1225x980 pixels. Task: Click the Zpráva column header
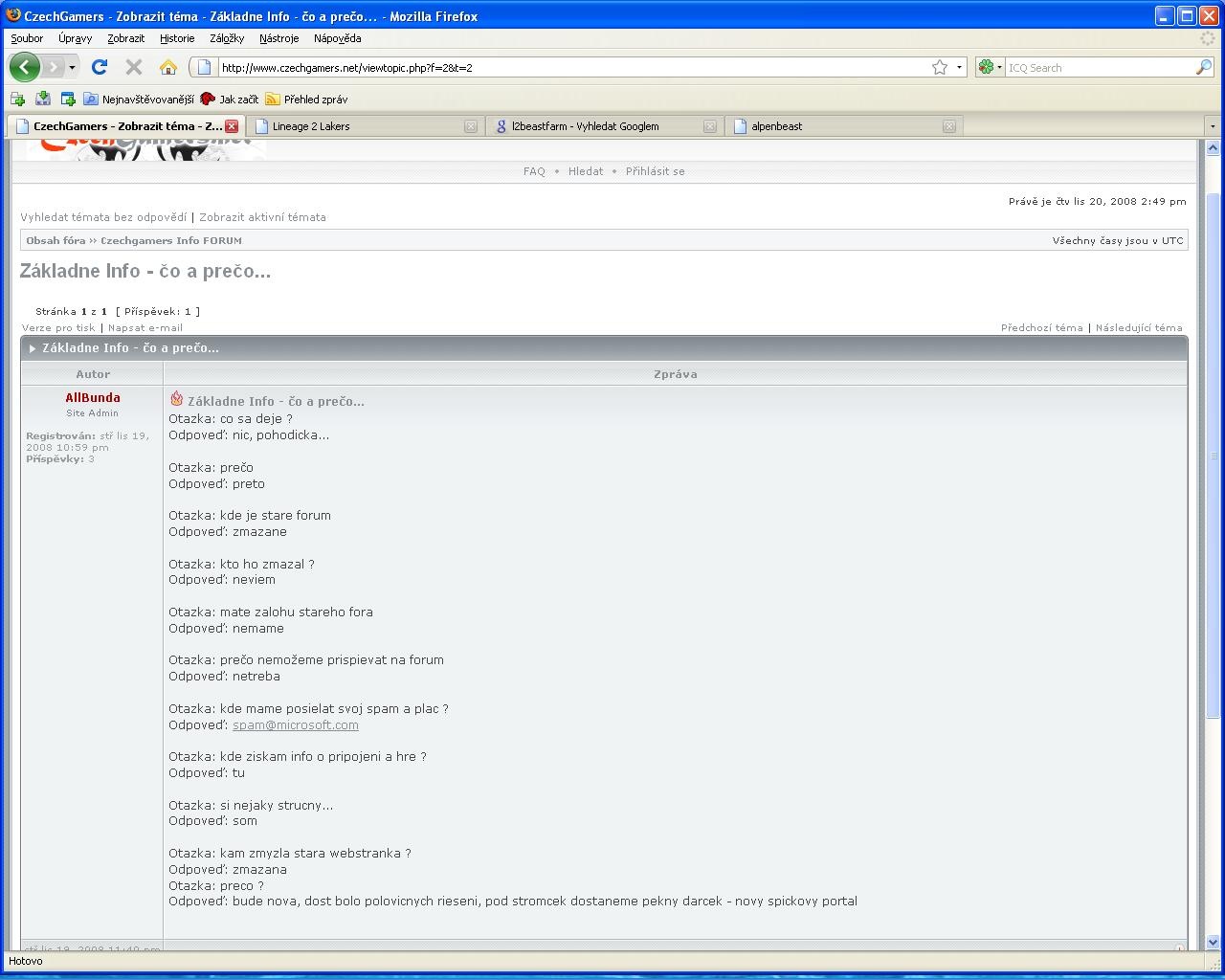(675, 374)
